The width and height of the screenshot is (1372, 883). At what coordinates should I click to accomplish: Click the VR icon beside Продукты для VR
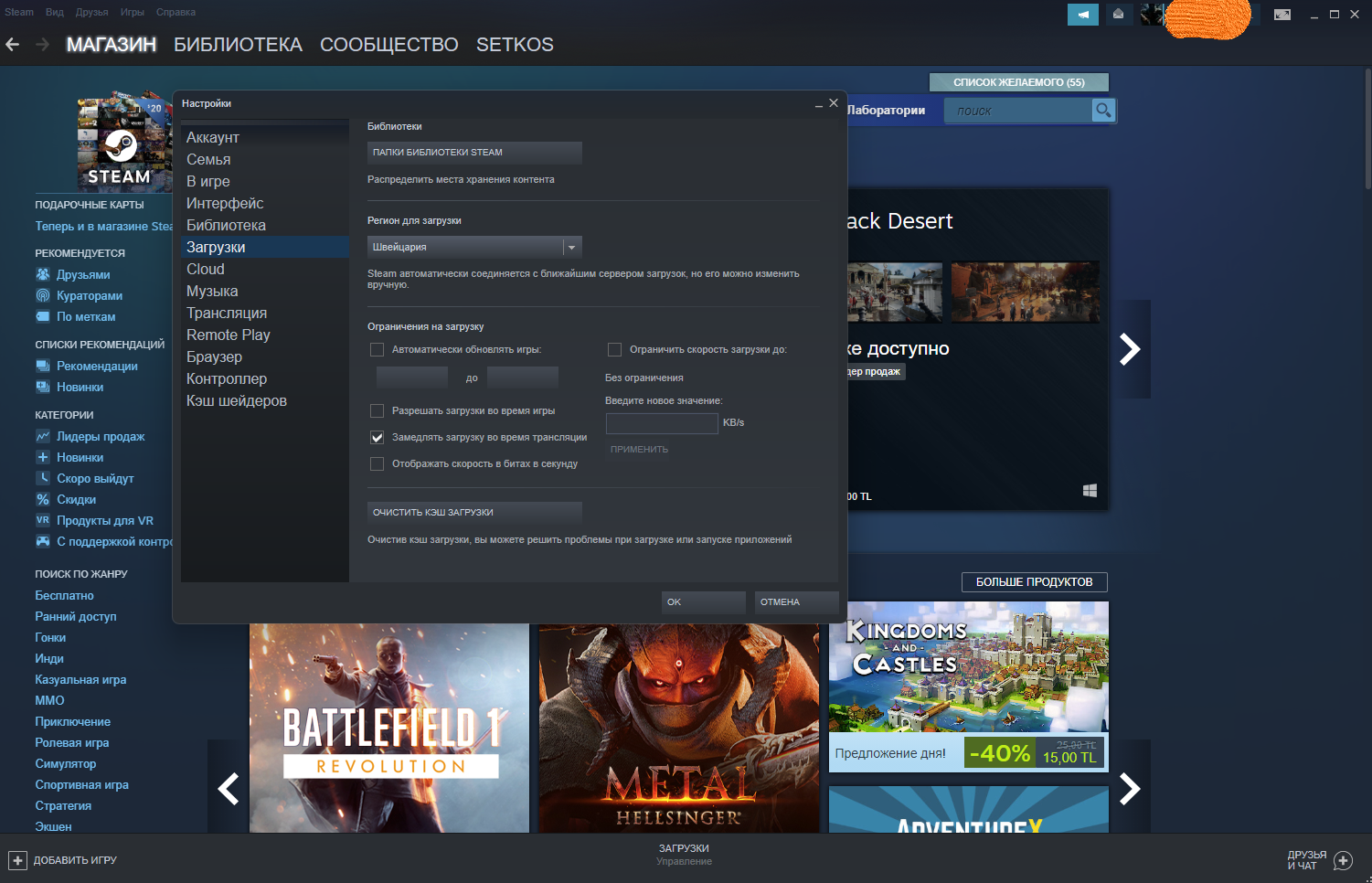click(43, 520)
